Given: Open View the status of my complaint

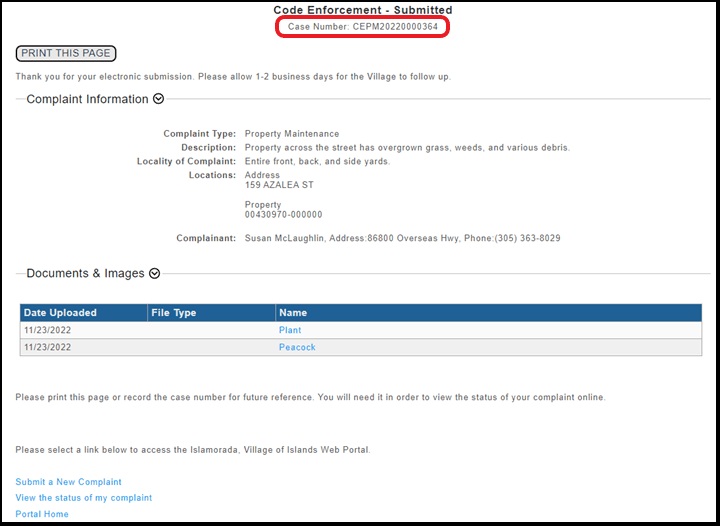Looking at the screenshot, I should point(84,498).
